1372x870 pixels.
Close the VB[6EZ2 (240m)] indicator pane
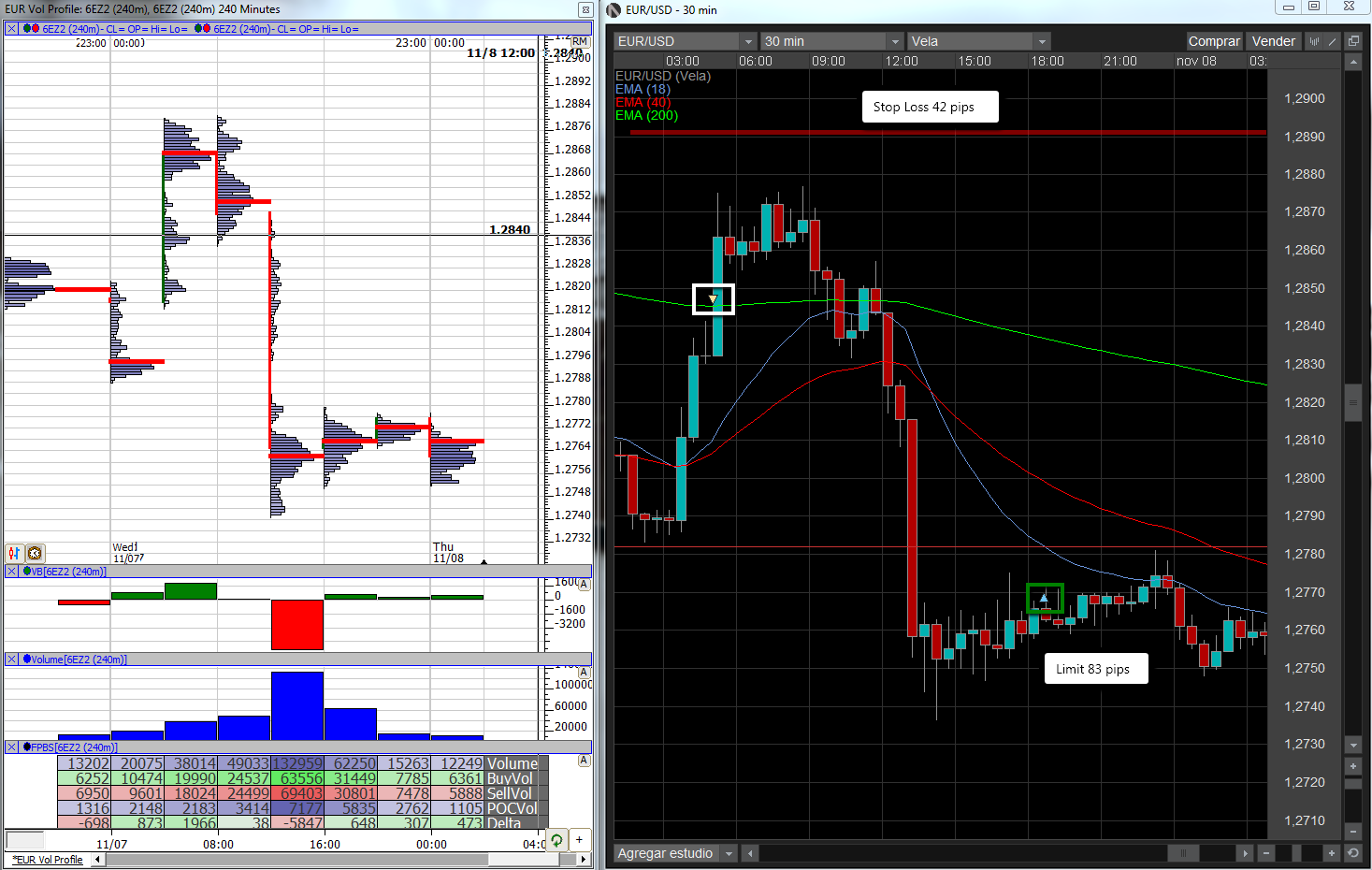tap(11, 572)
